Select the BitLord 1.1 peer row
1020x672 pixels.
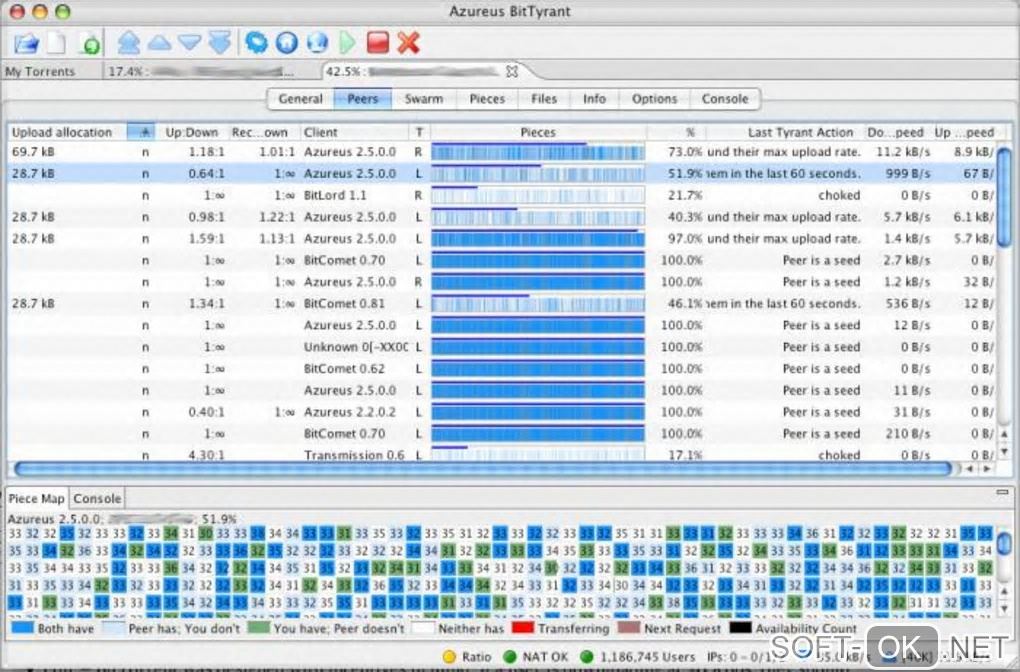coord(502,195)
